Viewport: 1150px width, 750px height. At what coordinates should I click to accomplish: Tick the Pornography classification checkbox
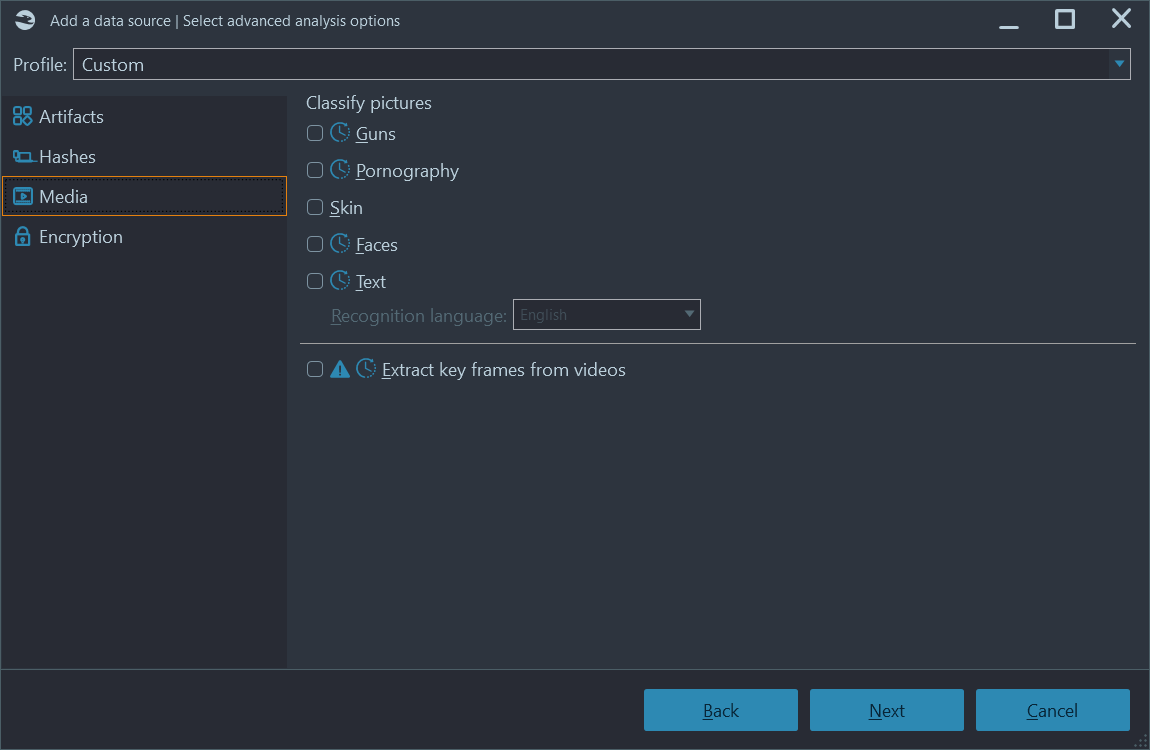(x=315, y=170)
